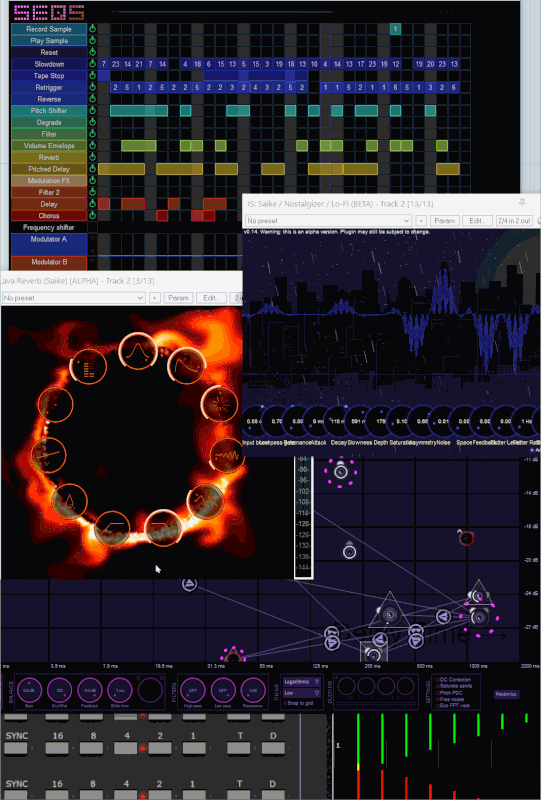Click the Resonance filter knob
The image size is (541, 800).
pos(253,690)
